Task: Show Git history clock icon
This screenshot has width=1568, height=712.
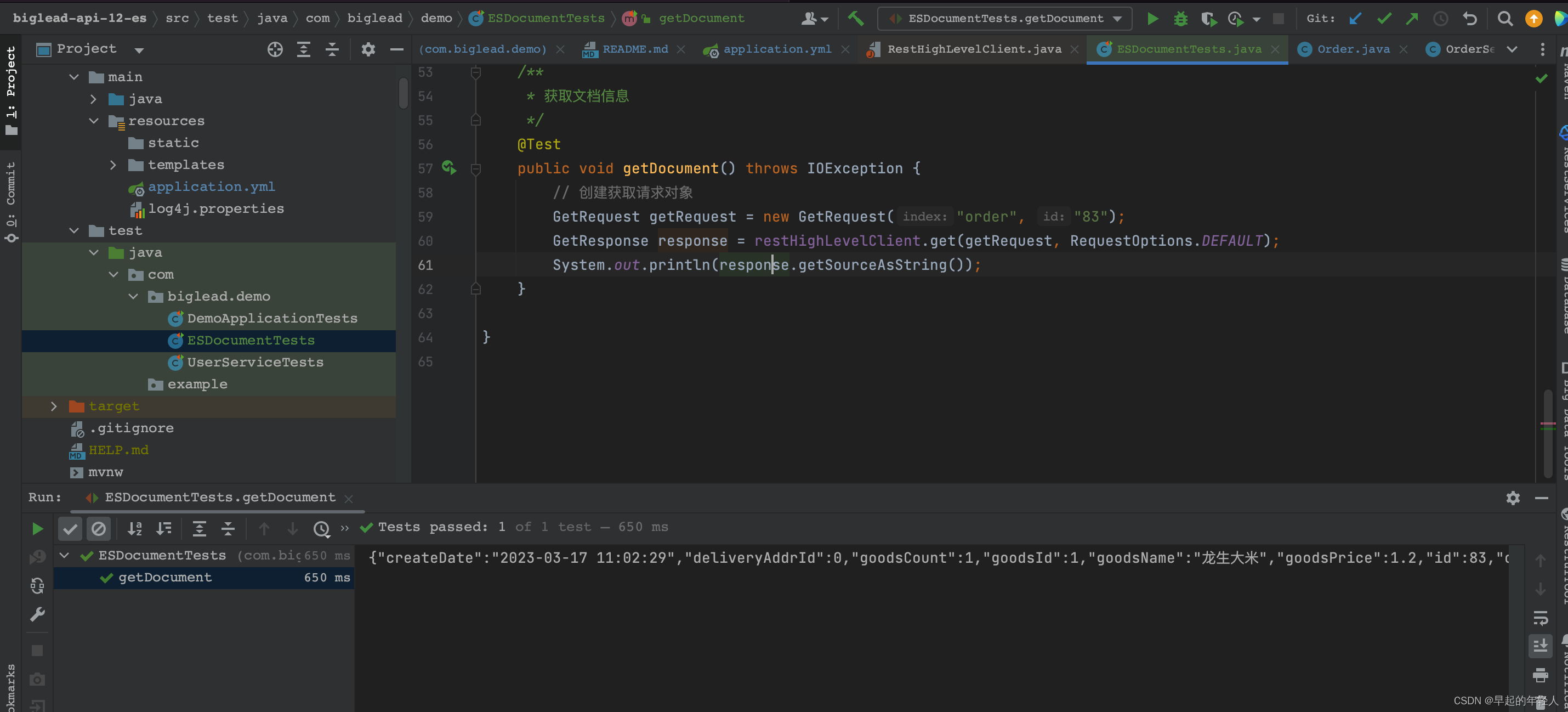Action: [1440, 19]
